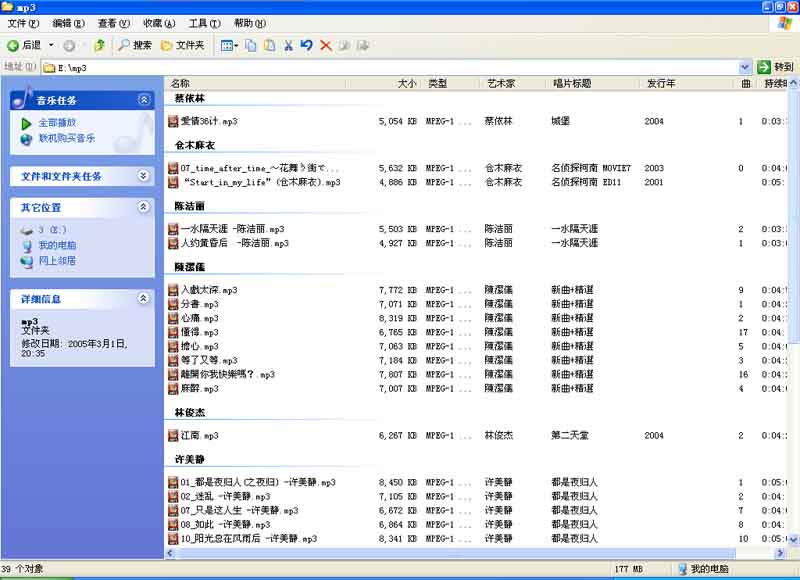Select the 02_迷乱 -许美静.mp3 file
The width and height of the screenshot is (800, 580).
pos(219,496)
